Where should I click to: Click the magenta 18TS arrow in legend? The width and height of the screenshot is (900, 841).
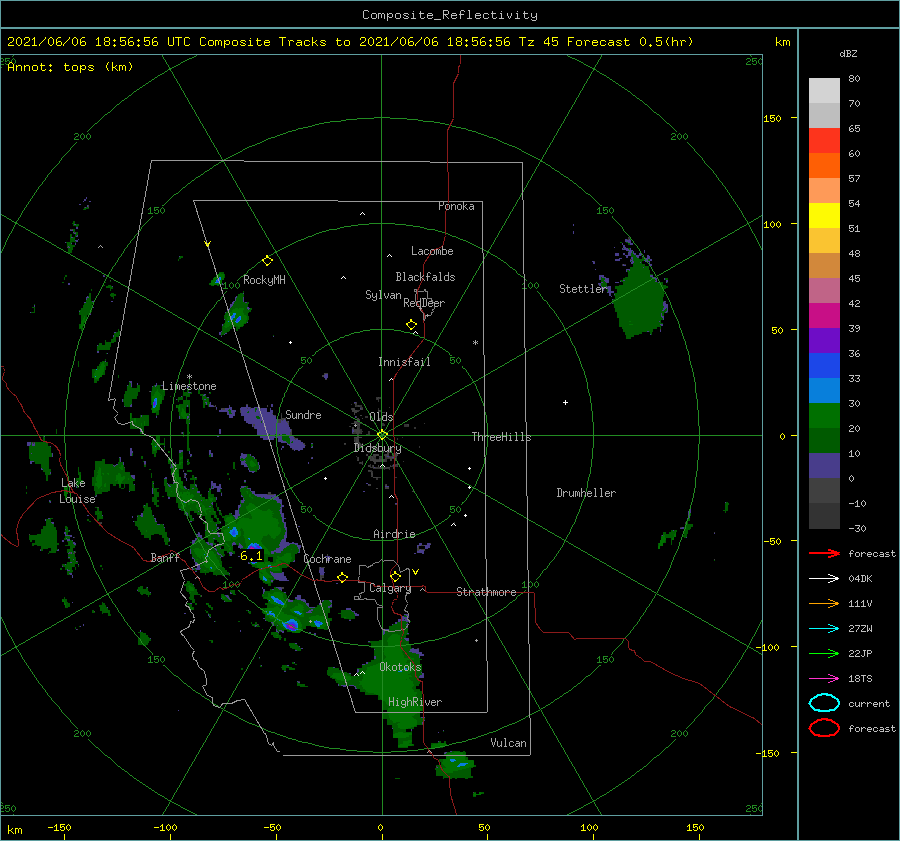click(824, 679)
